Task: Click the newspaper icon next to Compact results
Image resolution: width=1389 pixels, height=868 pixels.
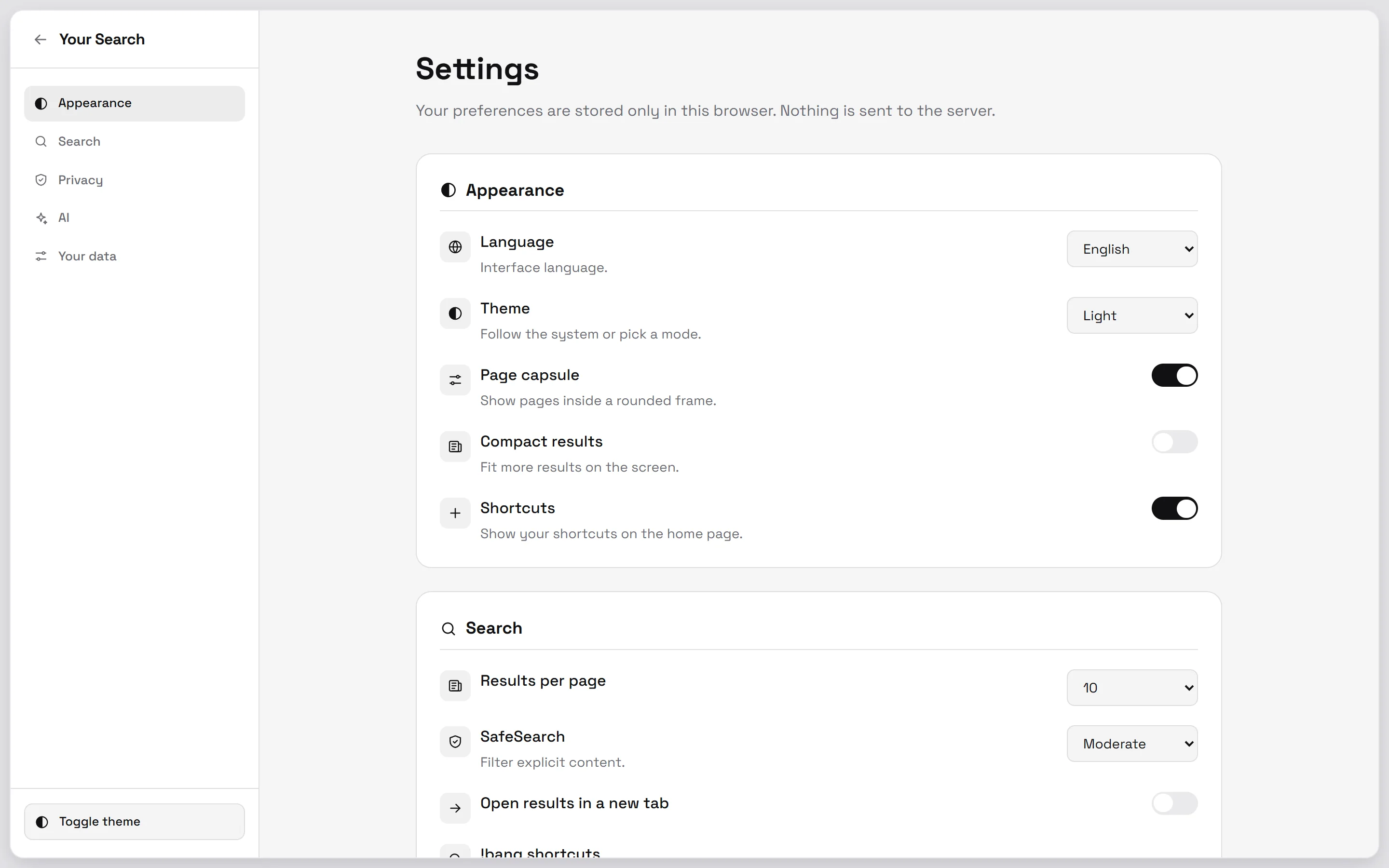Action: point(455,447)
